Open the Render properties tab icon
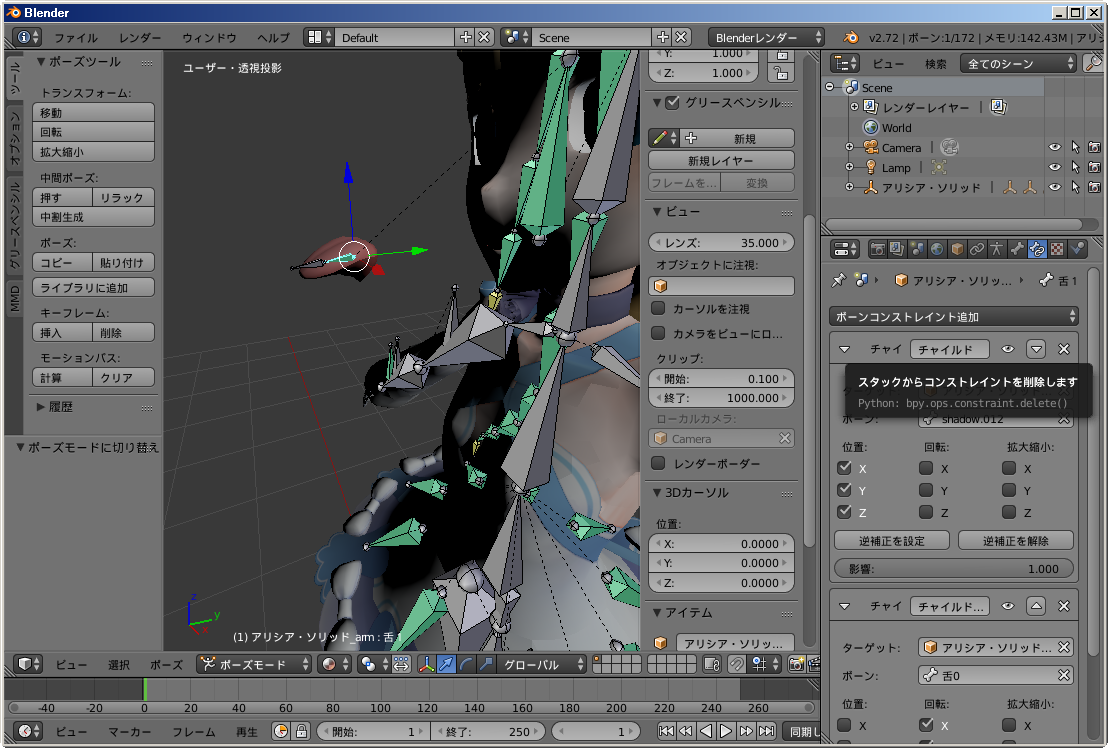Image resolution: width=1108 pixels, height=748 pixels. [x=877, y=249]
